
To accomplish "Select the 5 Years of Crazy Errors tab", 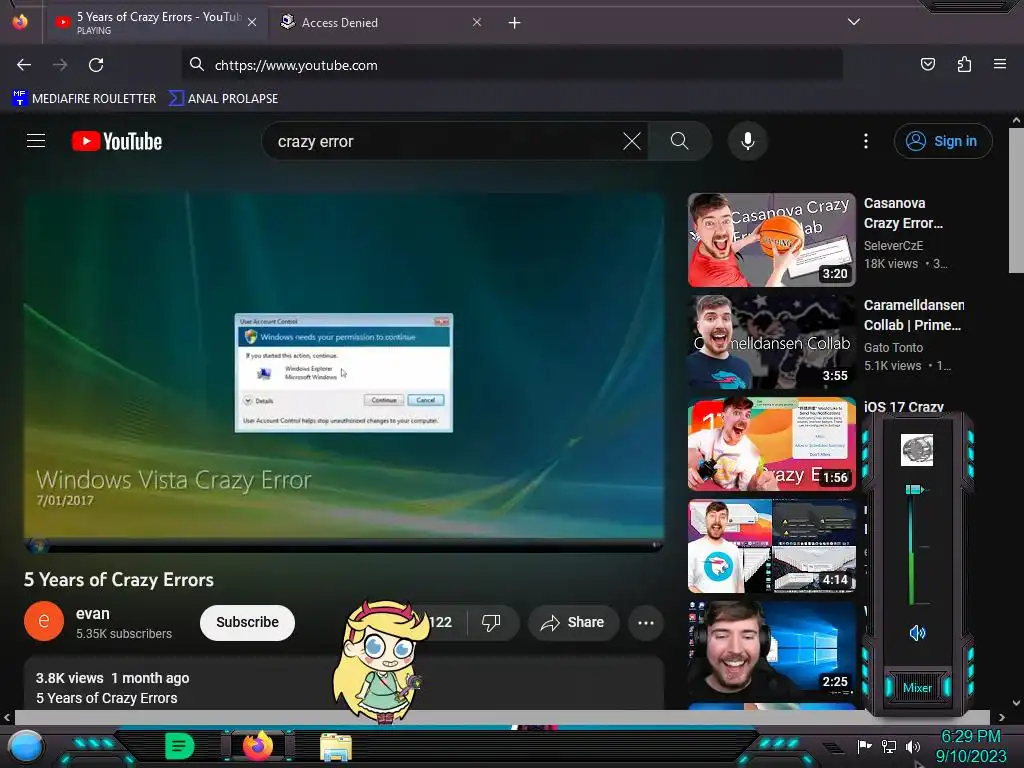I will (155, 22).
